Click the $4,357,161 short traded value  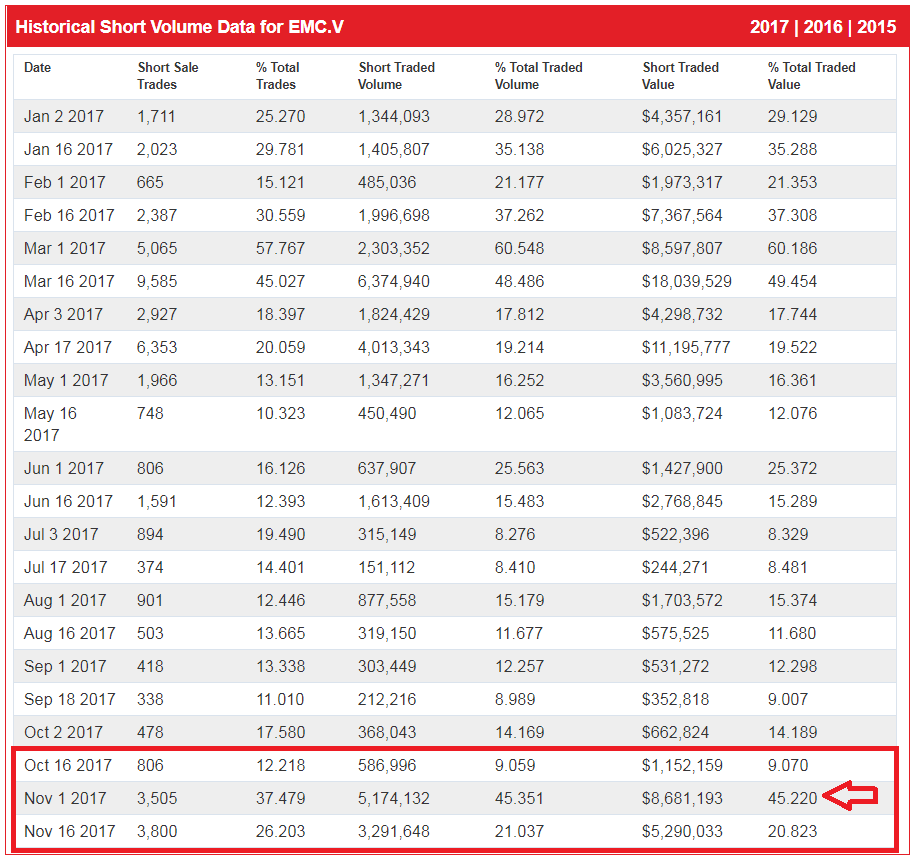tap(682, 116)
